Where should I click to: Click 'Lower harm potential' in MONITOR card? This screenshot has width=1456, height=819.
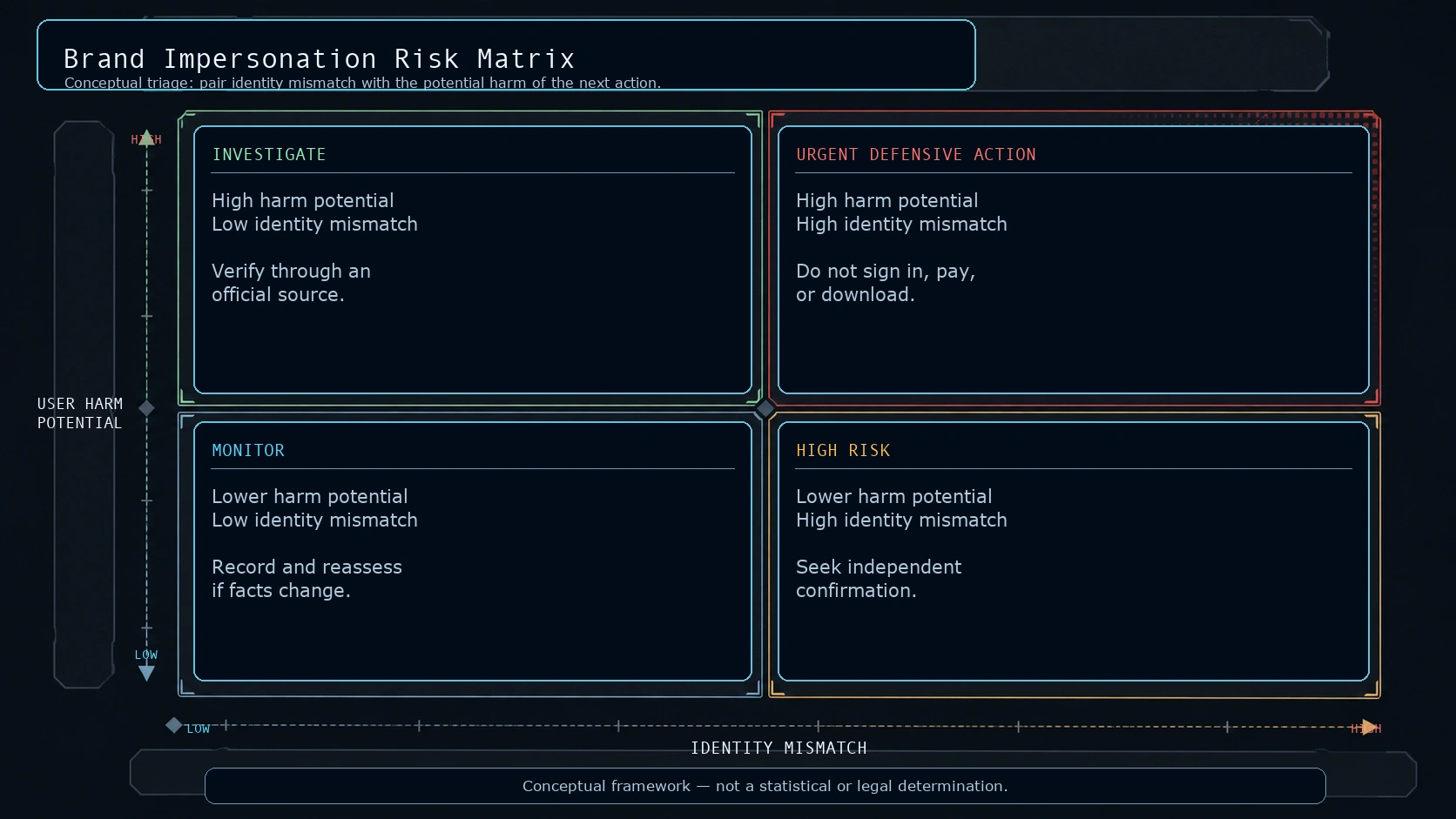click(x=309, y=497)
